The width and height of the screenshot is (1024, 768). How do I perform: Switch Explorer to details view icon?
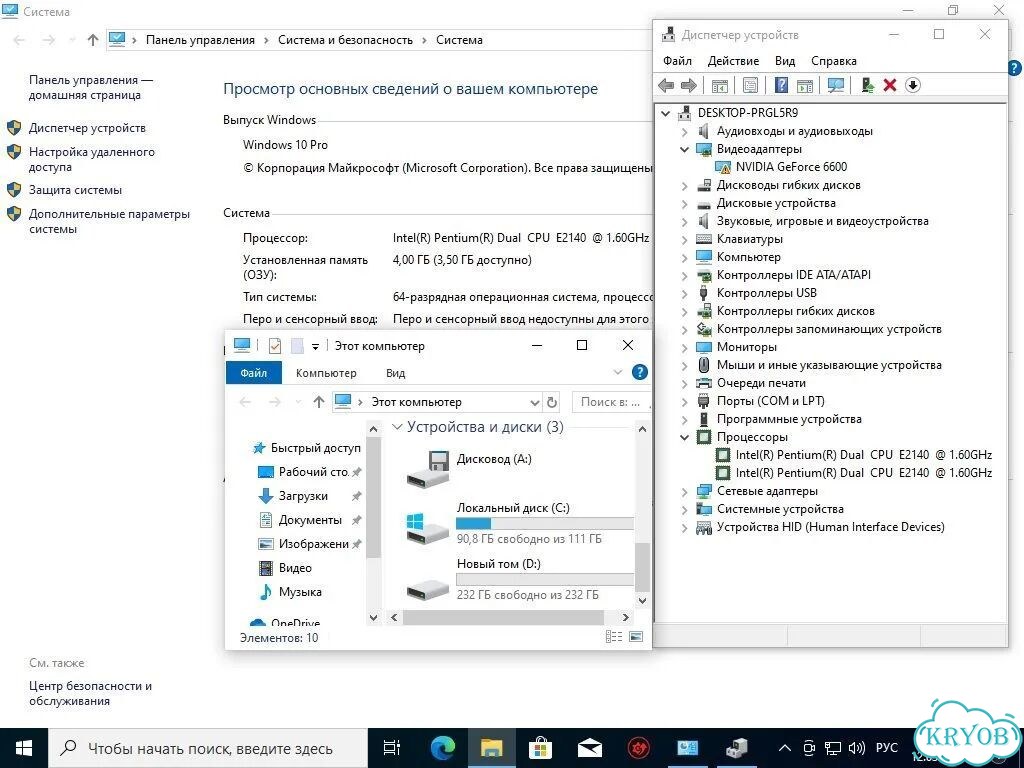614,637
